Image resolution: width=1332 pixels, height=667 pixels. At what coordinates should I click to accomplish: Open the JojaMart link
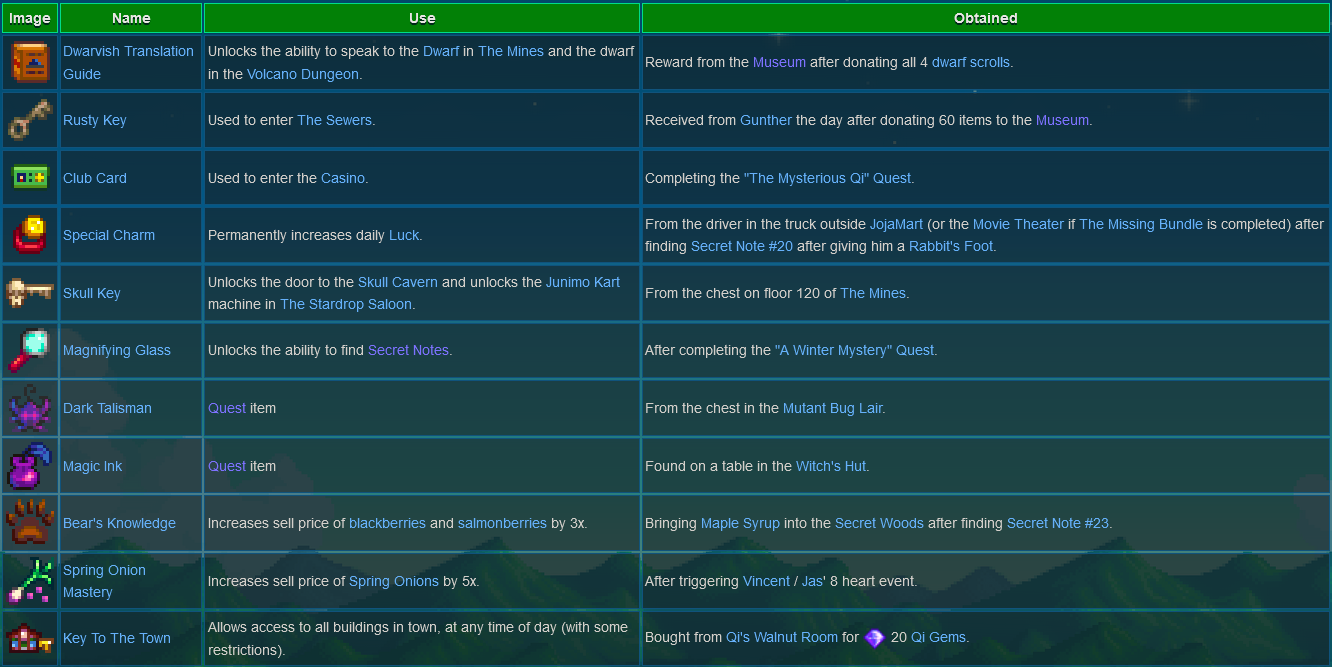[897, 224]
